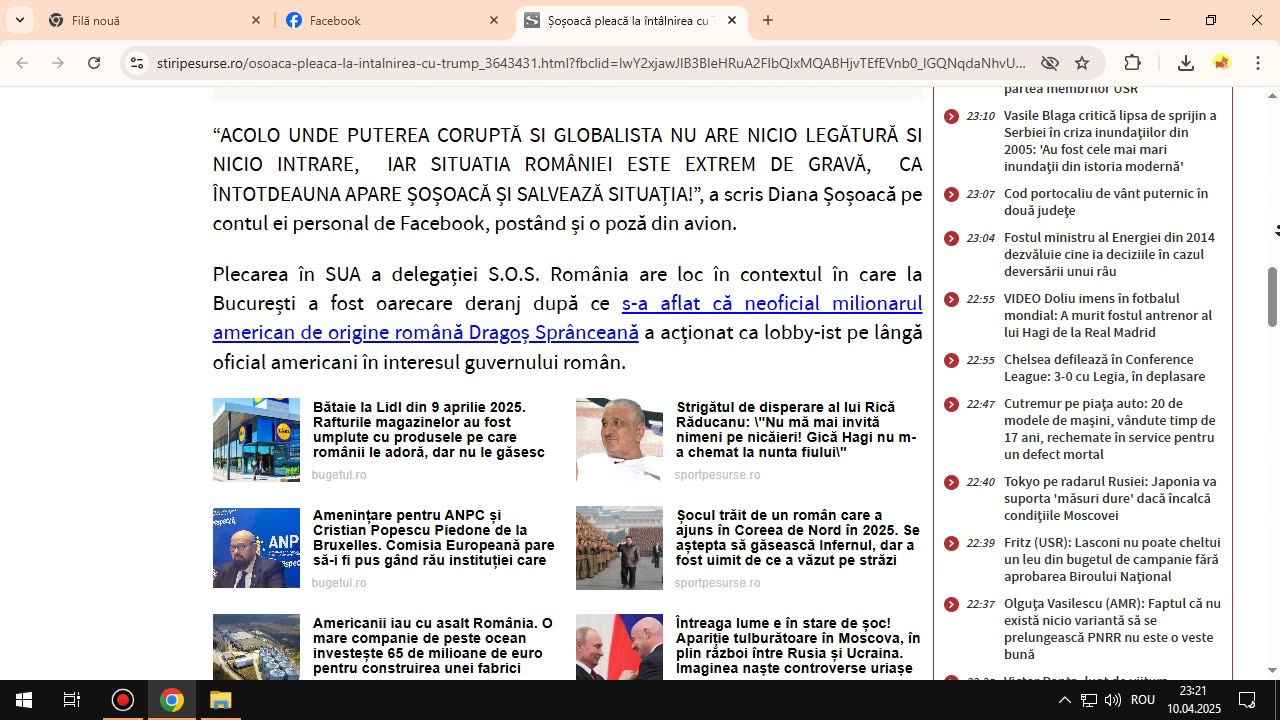
Task: Close the Facebook tab
Action: tap(494, 20)
